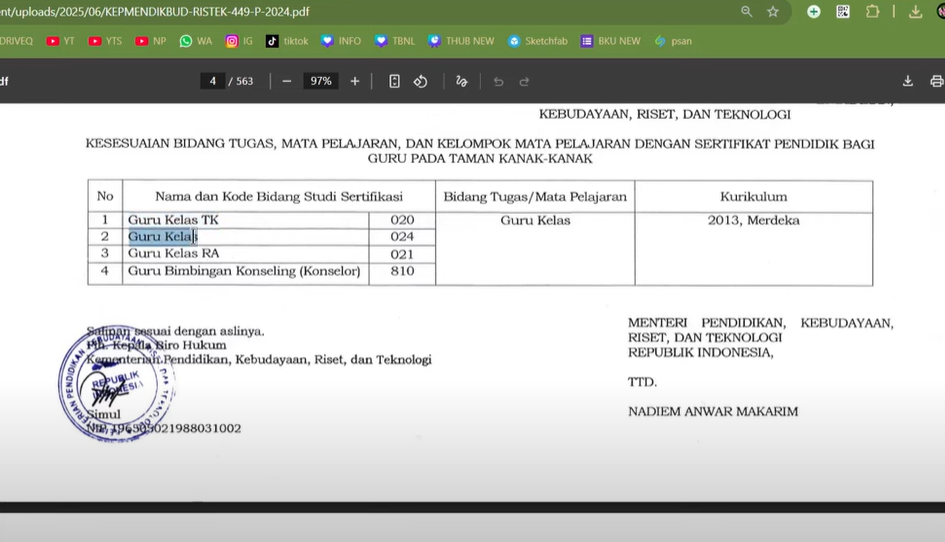Click the highlighted 'Guru Kelas' row 2 text
945x542 pixels.
pyautogui.click(x=162, y=236)
